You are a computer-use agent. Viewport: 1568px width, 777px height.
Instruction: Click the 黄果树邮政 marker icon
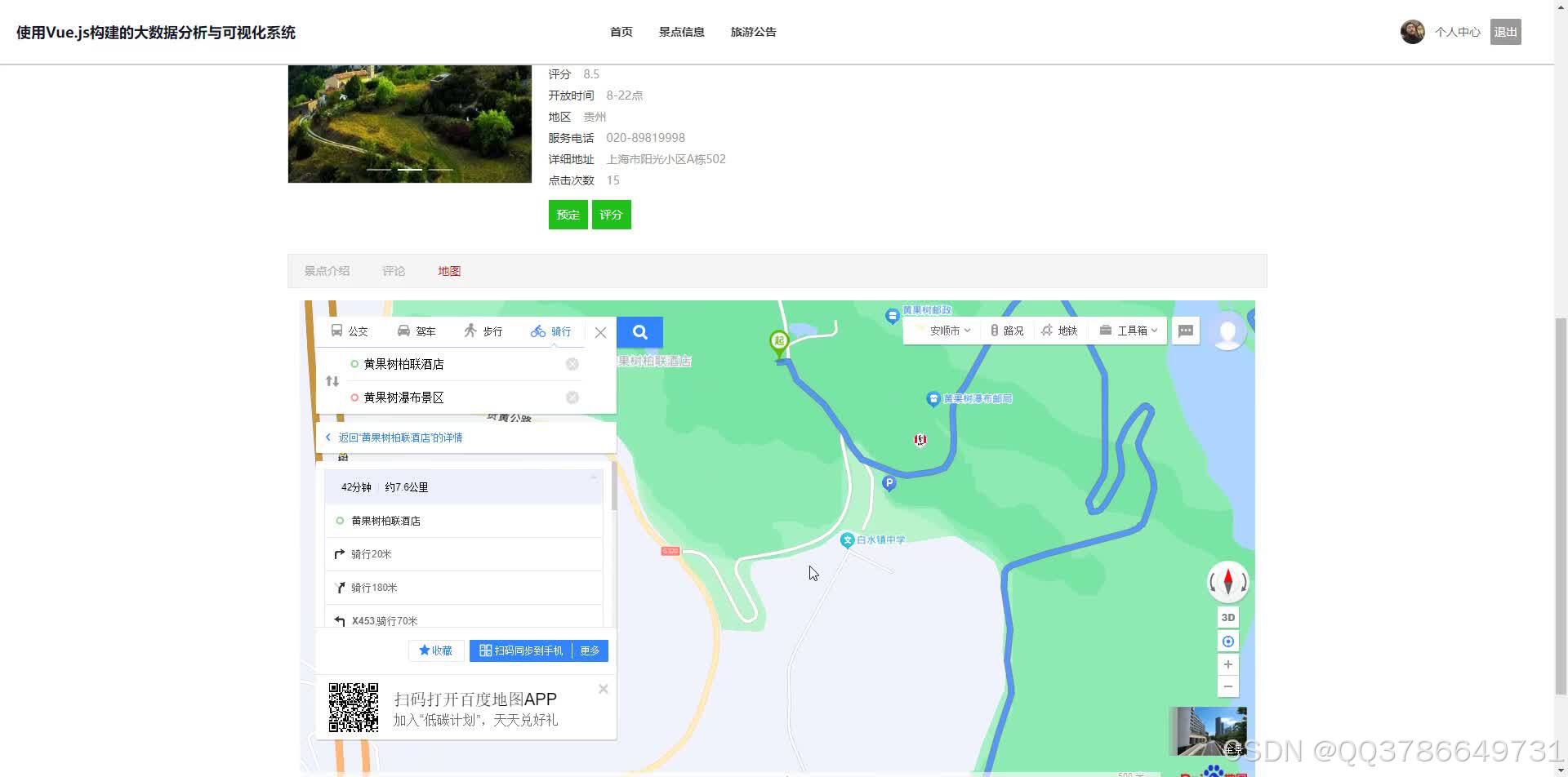point(892,315)
